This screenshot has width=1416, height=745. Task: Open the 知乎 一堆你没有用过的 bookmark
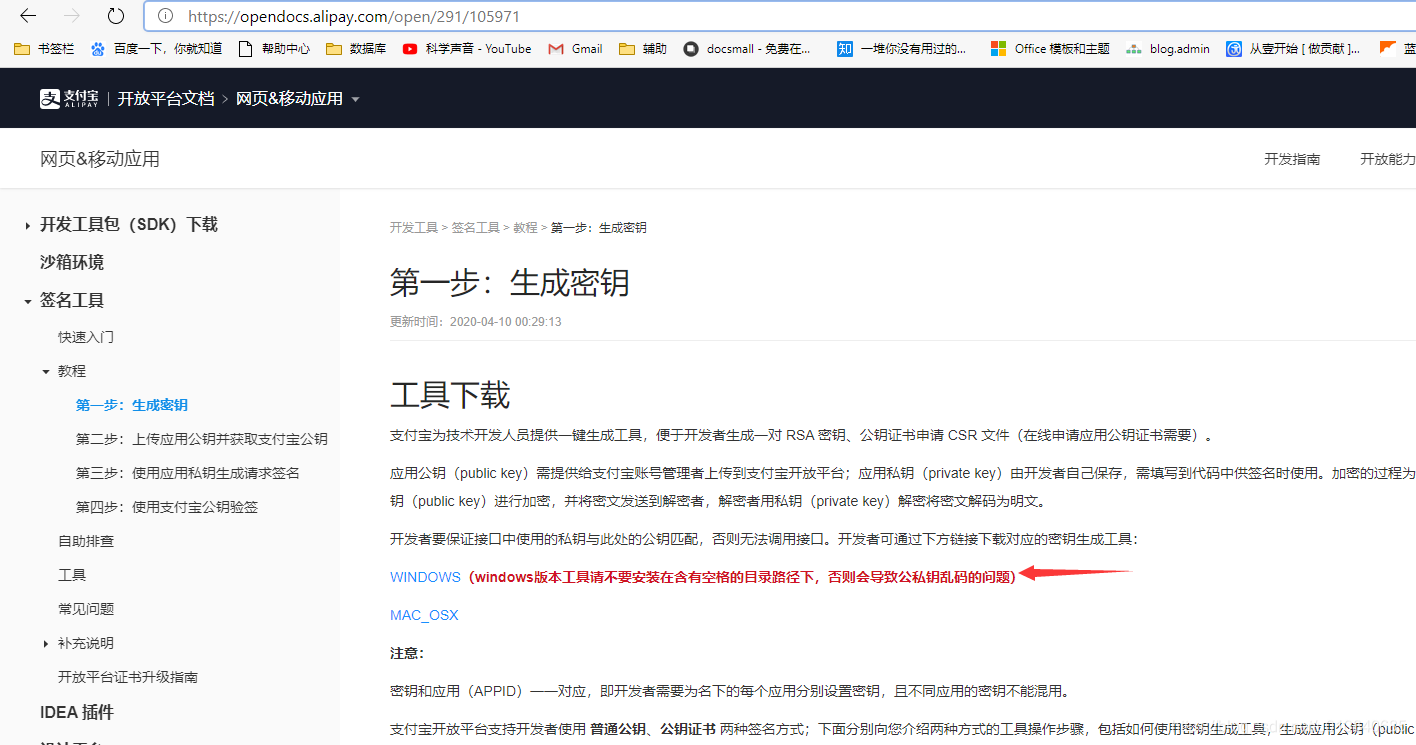[902, 48]
